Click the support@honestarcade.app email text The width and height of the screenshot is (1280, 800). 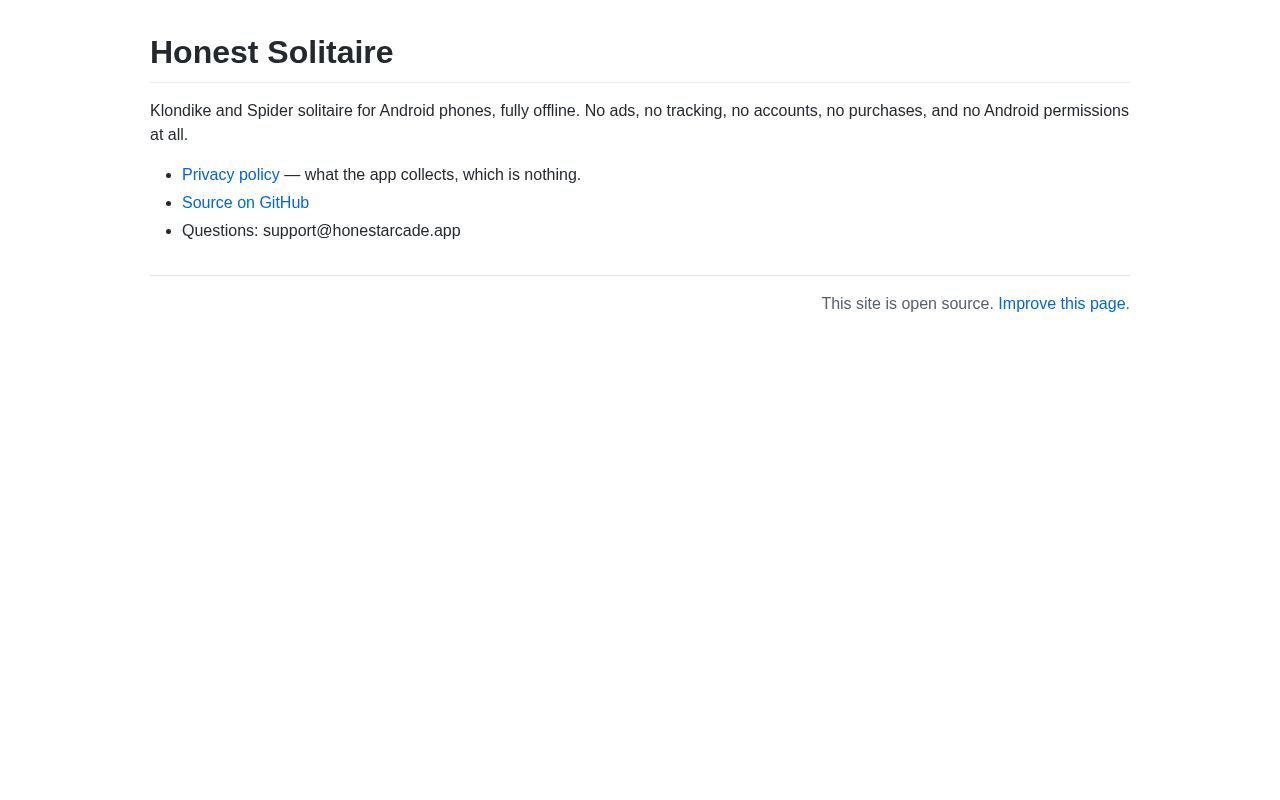pos(362,231)
